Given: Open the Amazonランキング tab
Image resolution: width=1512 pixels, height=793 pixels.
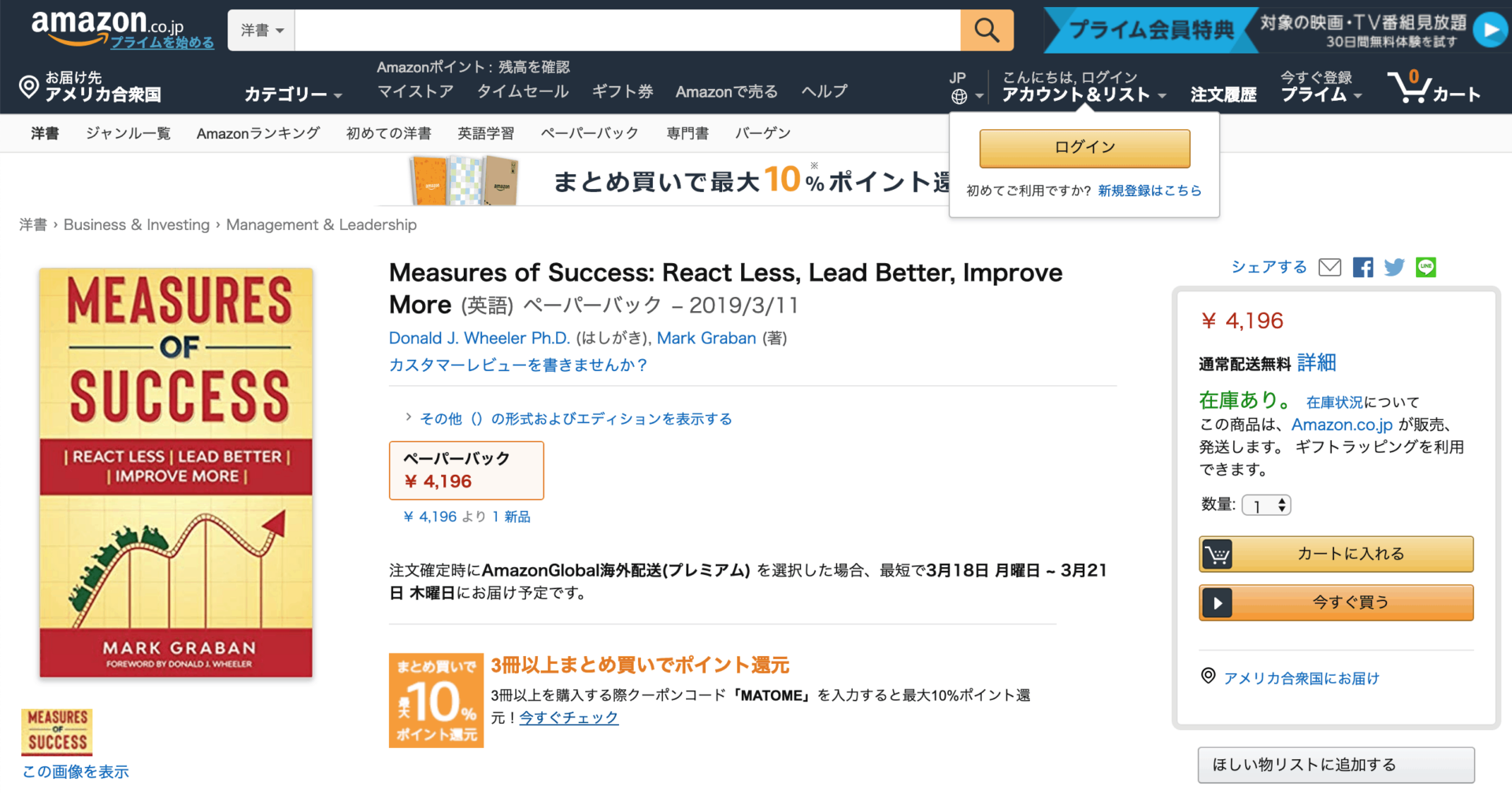Looking at the screenshot, I should pos(258,133).
